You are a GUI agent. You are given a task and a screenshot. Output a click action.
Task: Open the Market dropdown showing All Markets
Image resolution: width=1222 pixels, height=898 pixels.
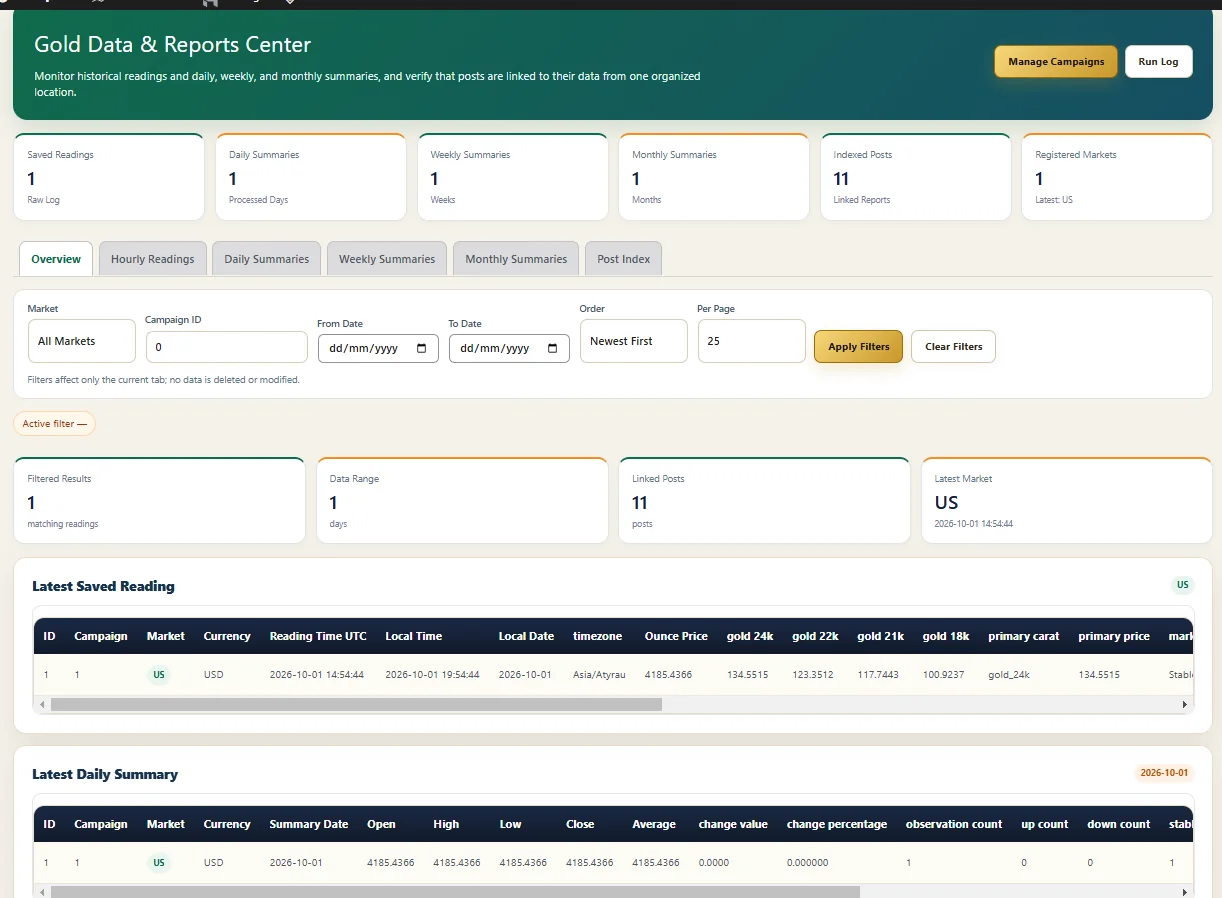click(81, 341)
